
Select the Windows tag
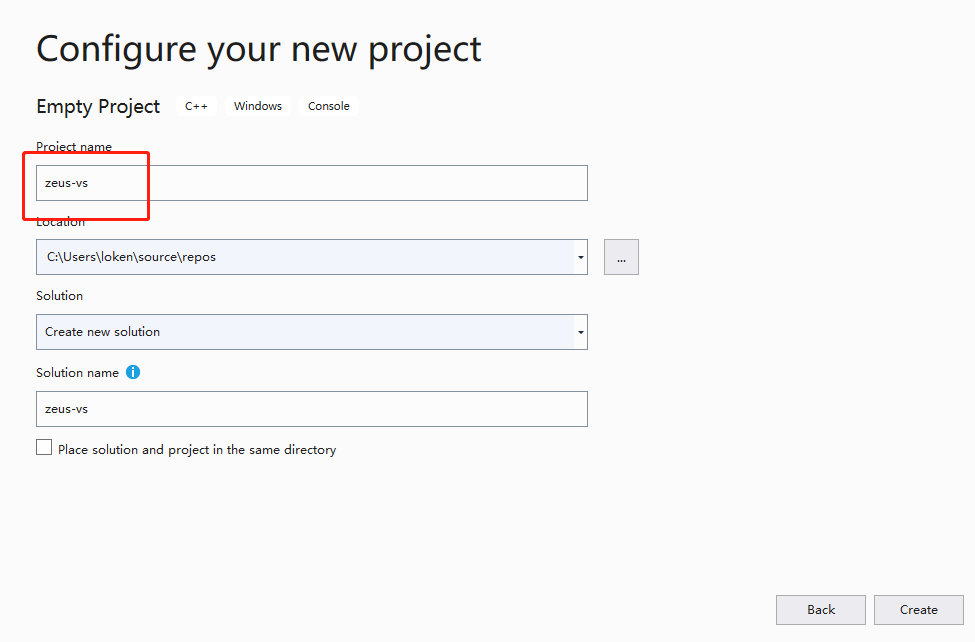[258, 106]
